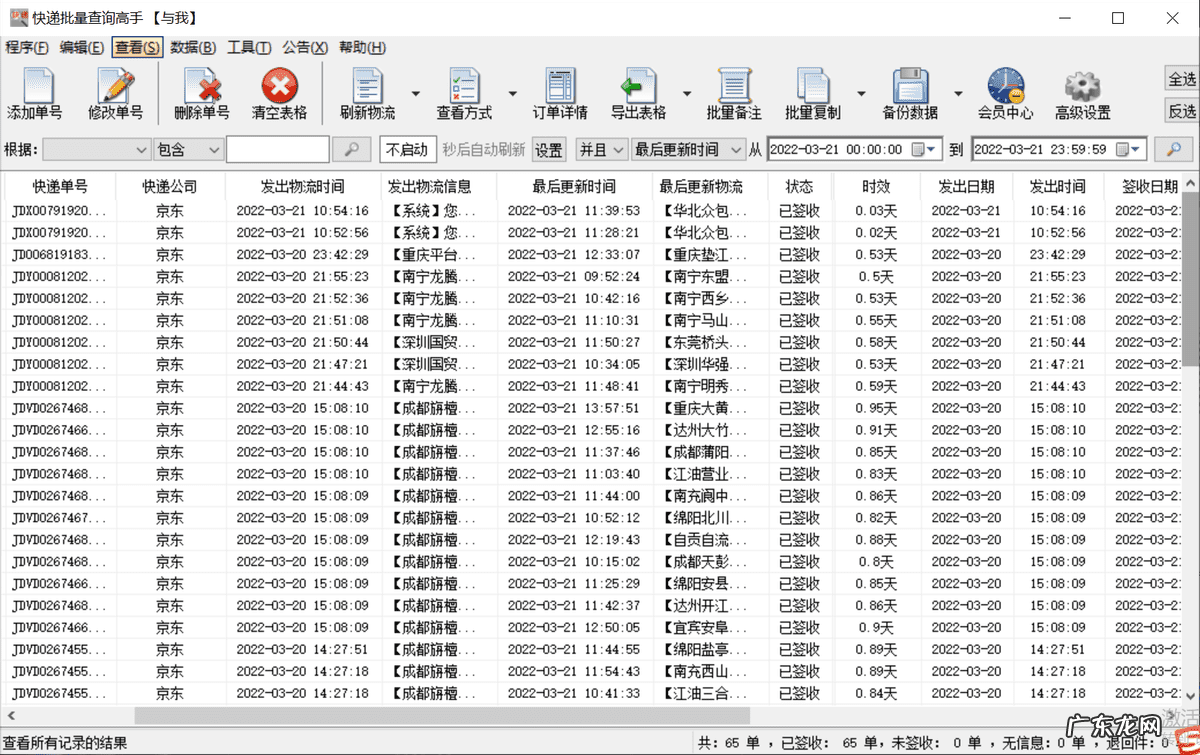Open the 工具(T) menu
The width and height of the screenshot is (1200, 755).
point(249,47)
